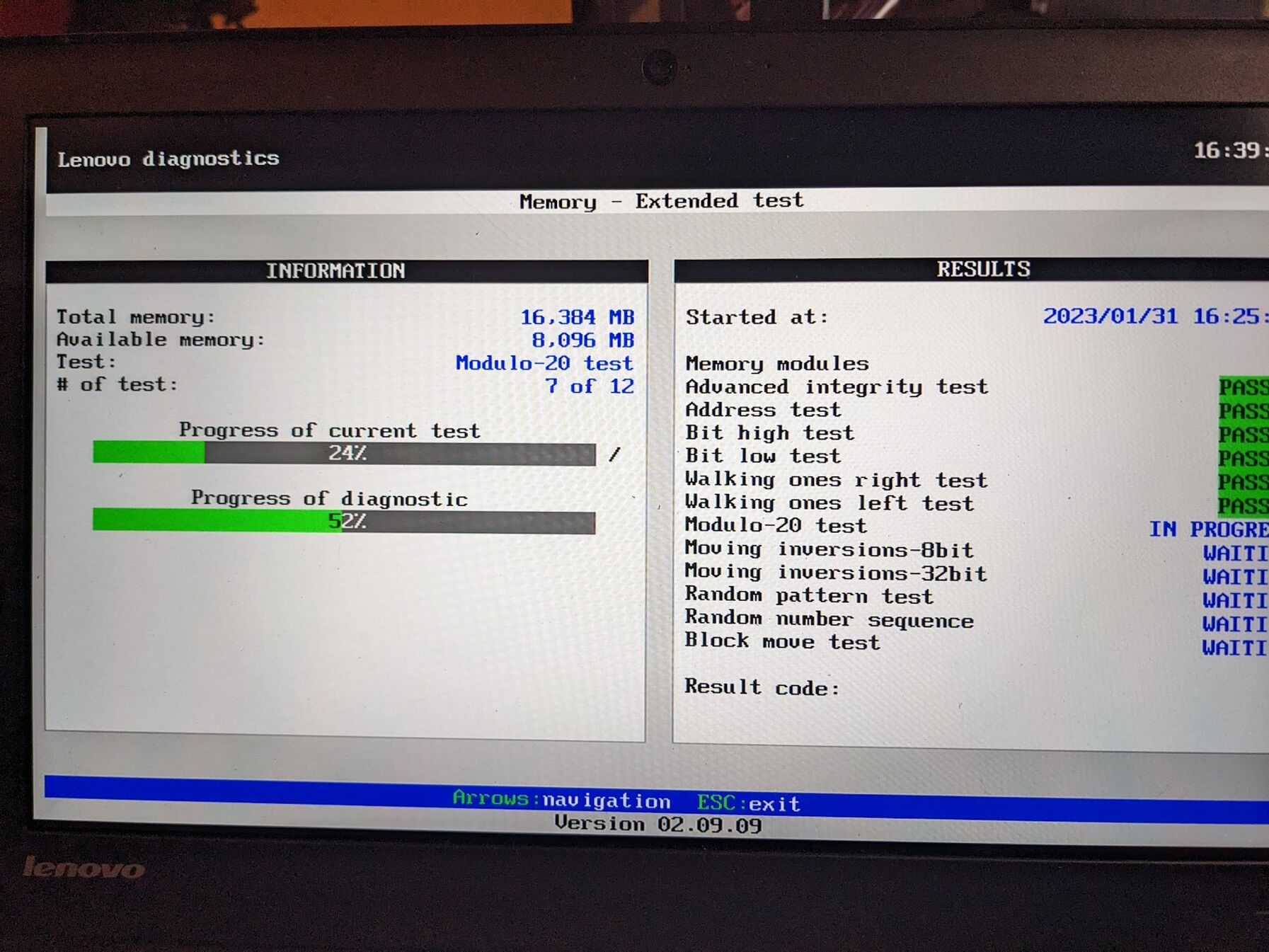
Task: Click the 'Lenovo diagnostics' title text
Action: pos(168,159)
